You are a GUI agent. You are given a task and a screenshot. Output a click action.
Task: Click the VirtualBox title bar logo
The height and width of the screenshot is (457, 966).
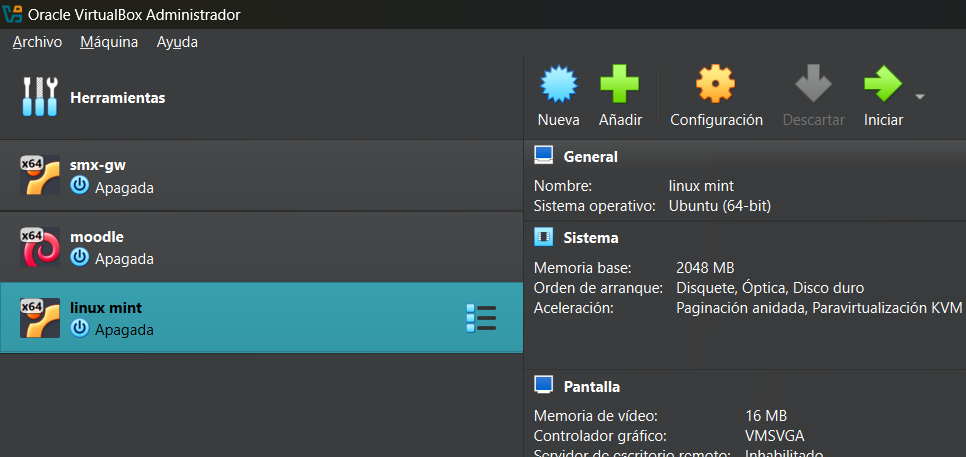(12, 14)
